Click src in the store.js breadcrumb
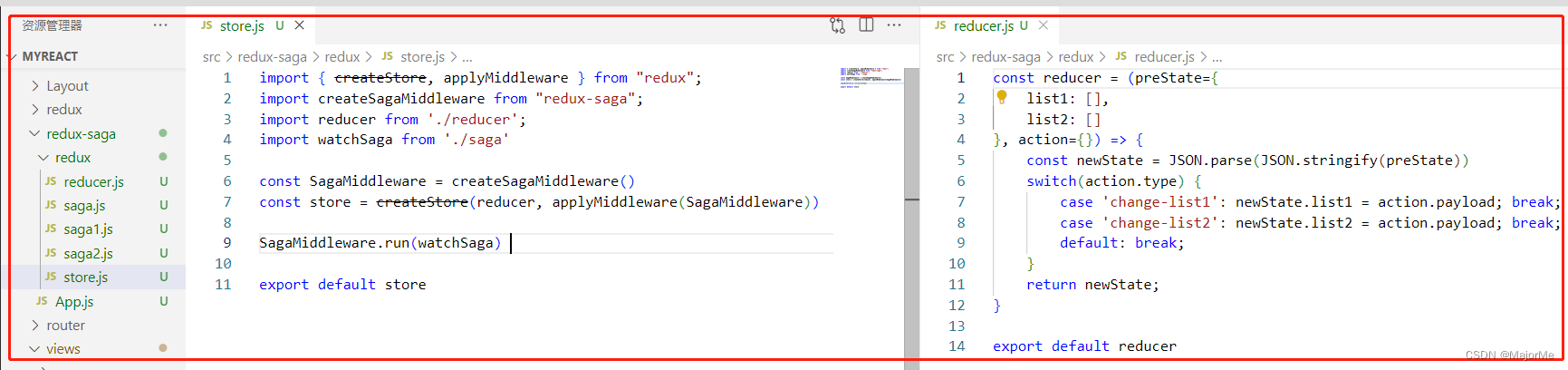The image size is (1568, 370). [211, 57]
